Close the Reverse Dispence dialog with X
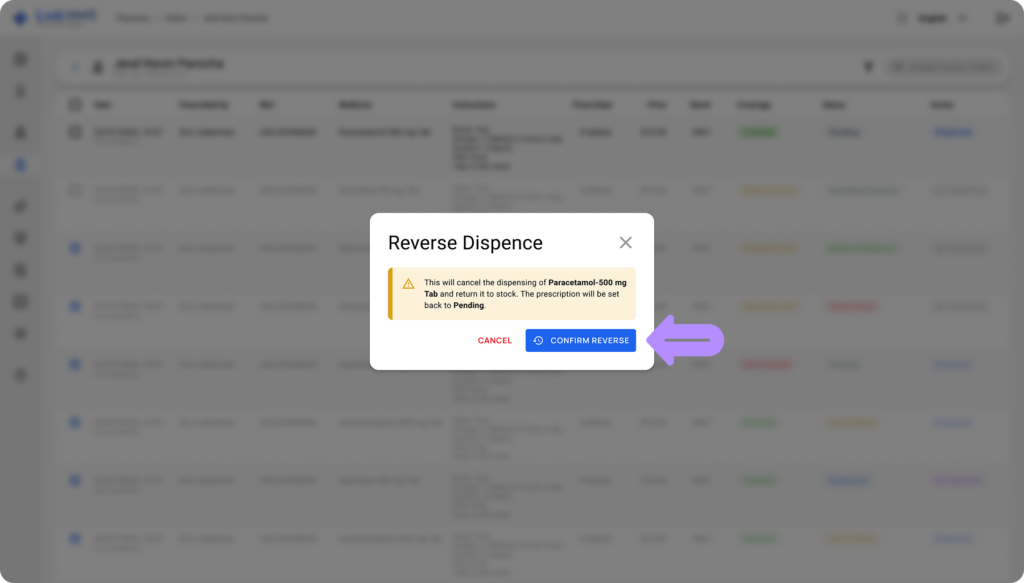The width and height of the screenshot is (1024, 583). 626,243
